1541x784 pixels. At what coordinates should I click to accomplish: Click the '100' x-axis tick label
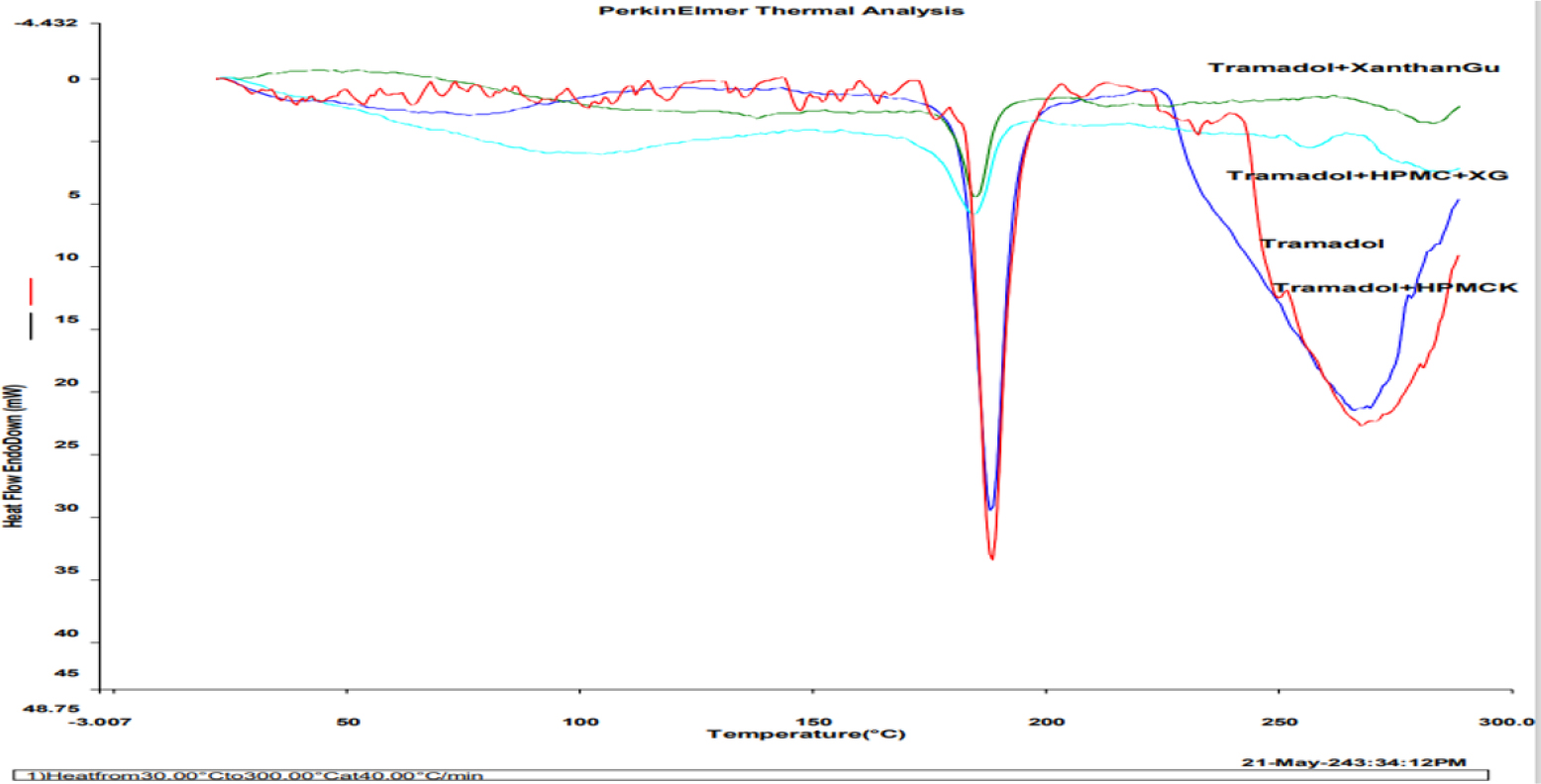click(580, 721)
